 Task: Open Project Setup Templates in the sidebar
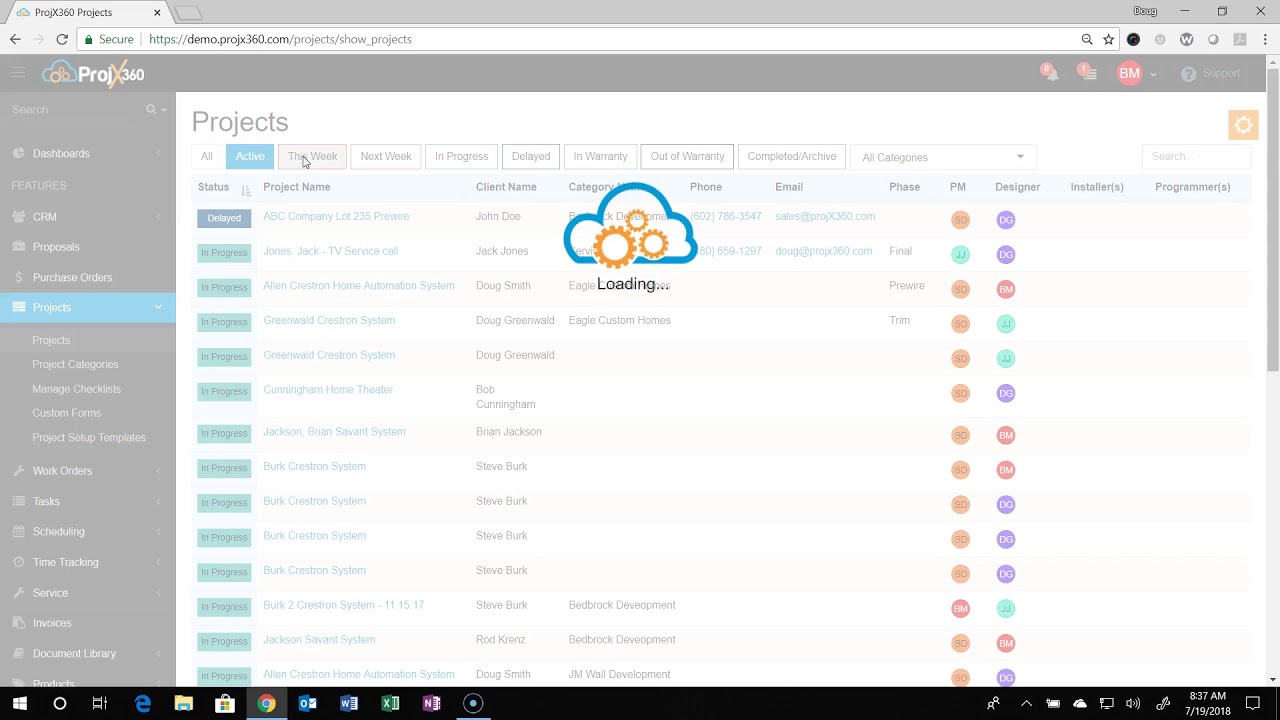tap(89, 437)
